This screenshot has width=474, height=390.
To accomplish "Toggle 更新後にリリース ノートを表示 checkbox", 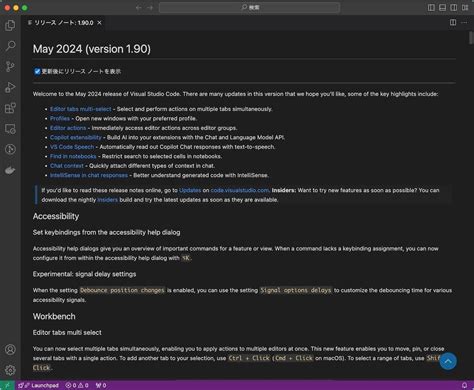I will tap(37, 71).
